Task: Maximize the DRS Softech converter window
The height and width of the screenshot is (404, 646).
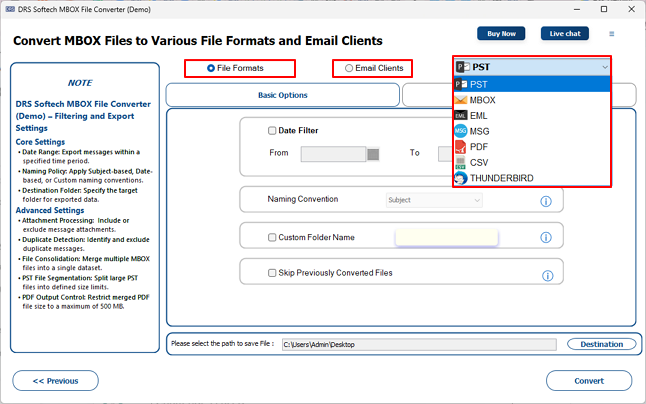Action: [x=604, y=9]
